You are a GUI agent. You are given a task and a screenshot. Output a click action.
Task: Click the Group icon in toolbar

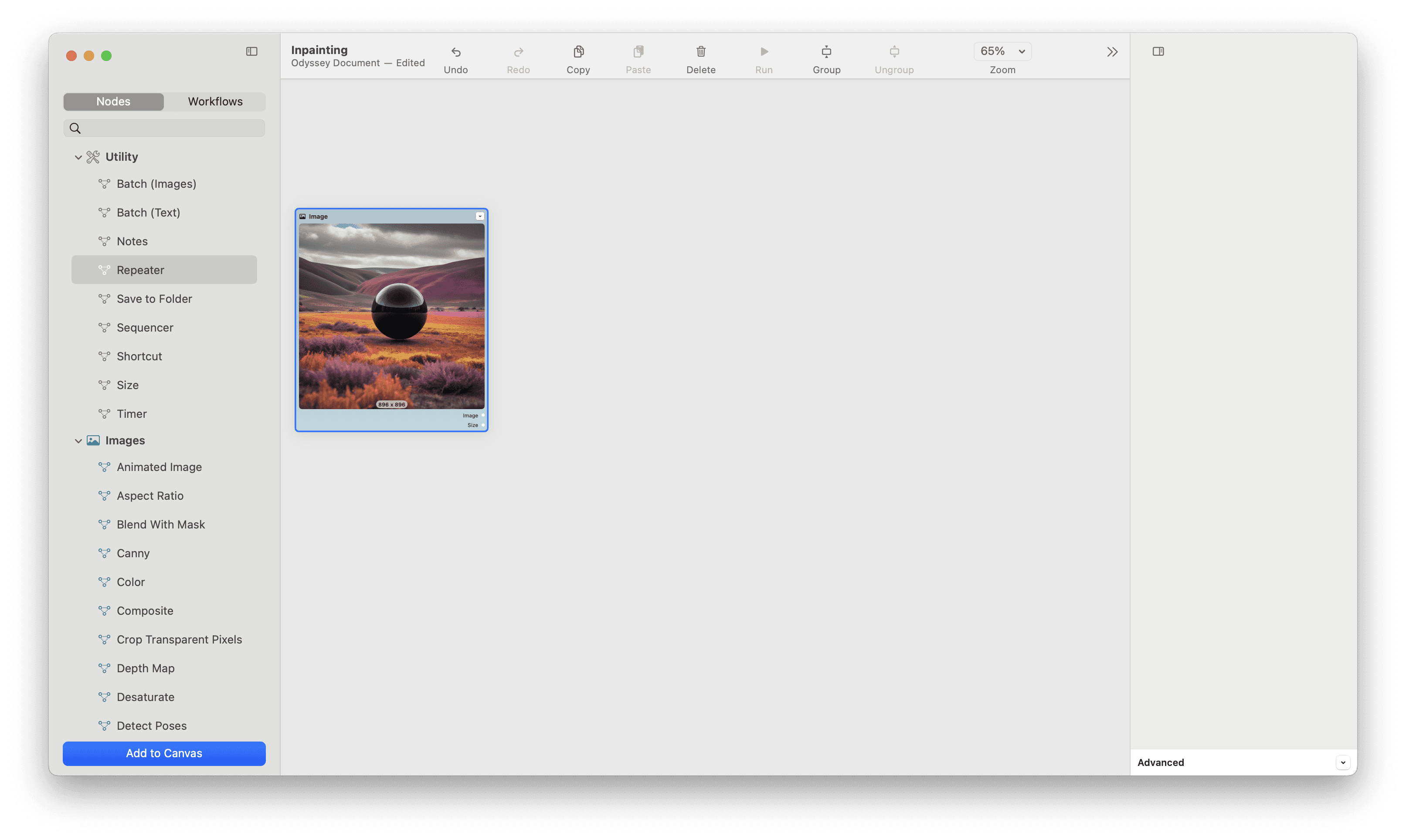click(826, 51)
